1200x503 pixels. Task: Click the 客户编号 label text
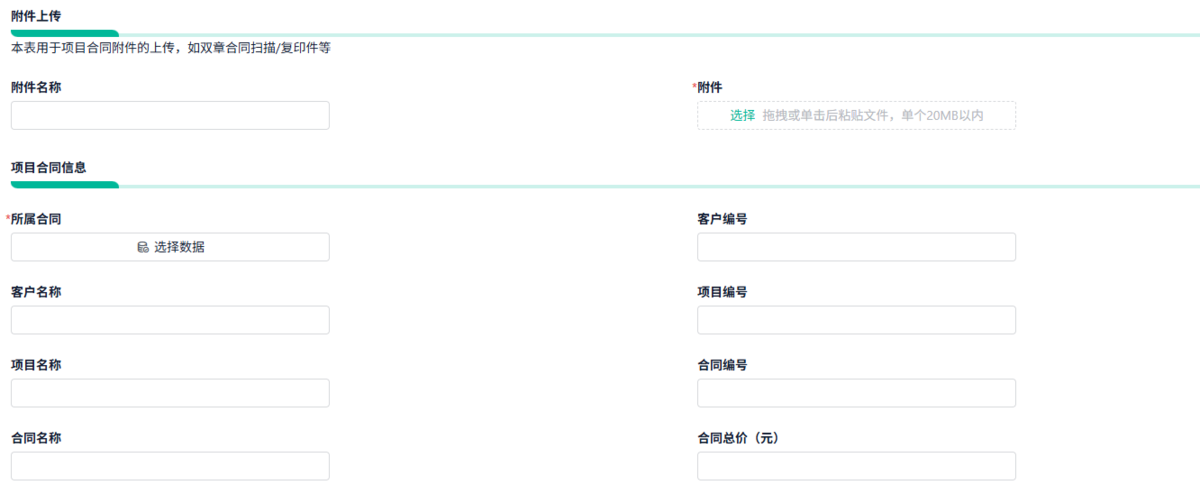(722, 219)
